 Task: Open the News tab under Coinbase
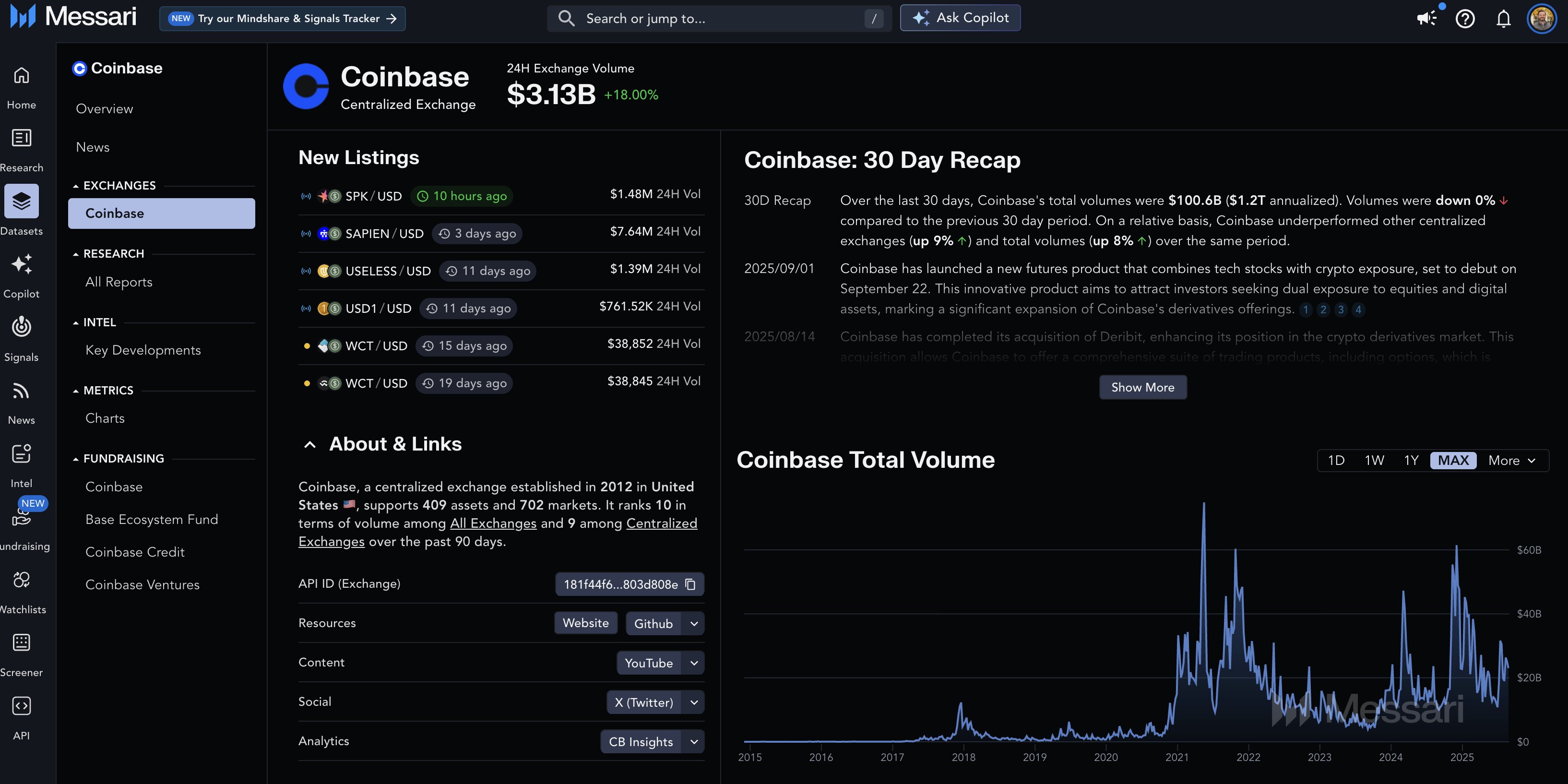point(93,147)
